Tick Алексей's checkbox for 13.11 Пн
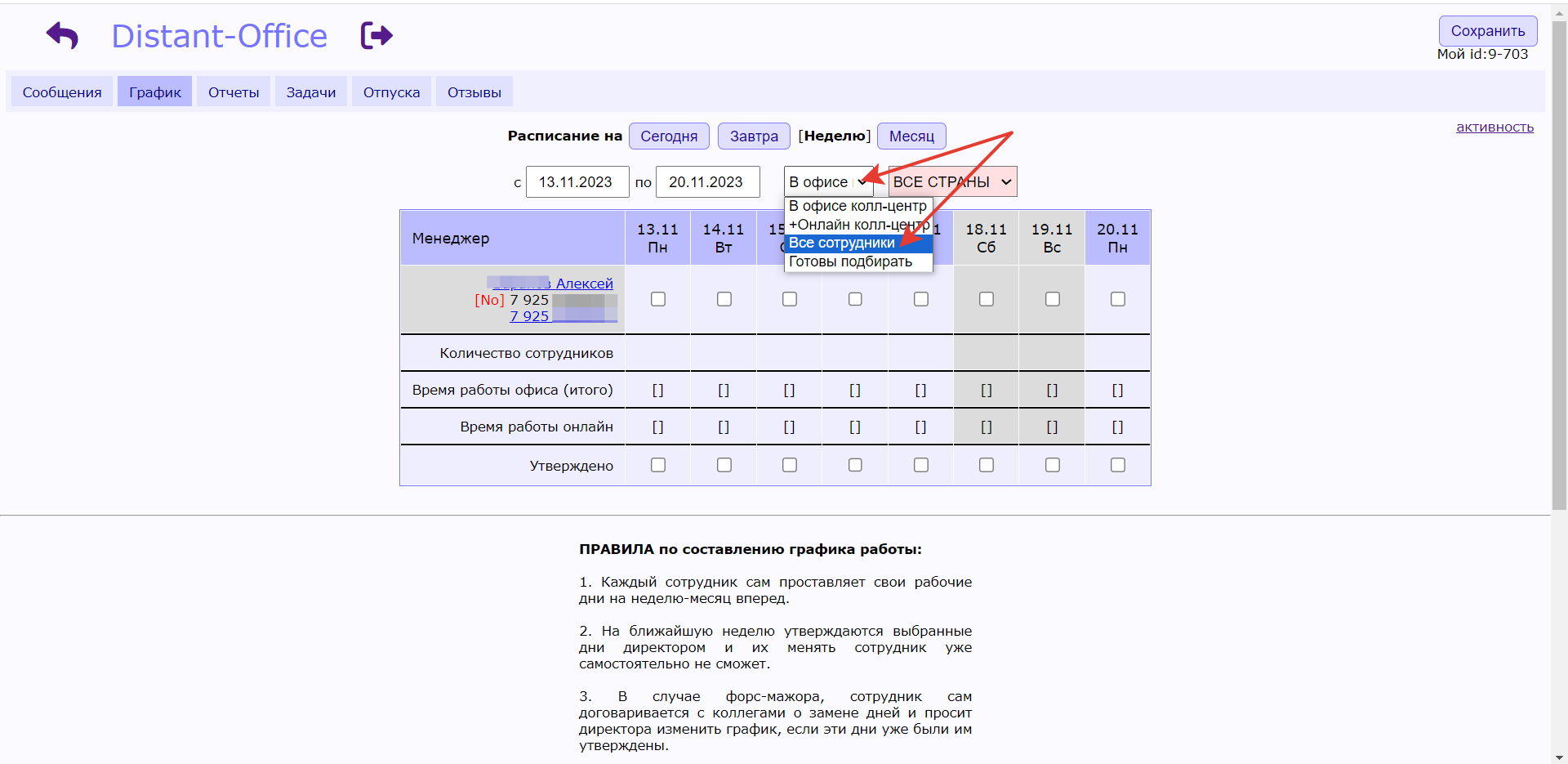Viewport: 1568px width, 764px height. click(657, 299)
